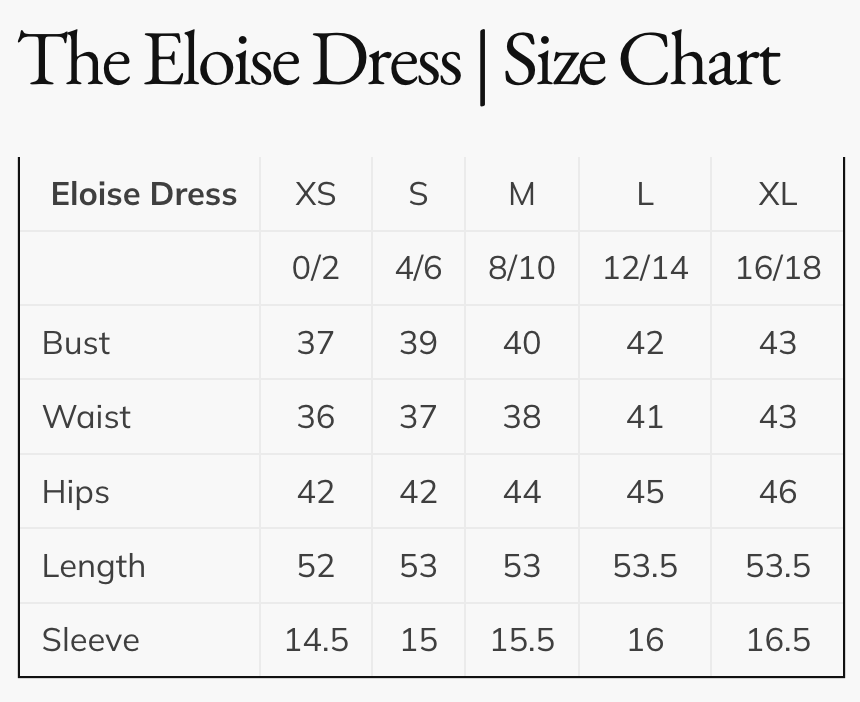860x702 pixels.
Task: Click the 16/18 numeric size cell
Action: 777,268
